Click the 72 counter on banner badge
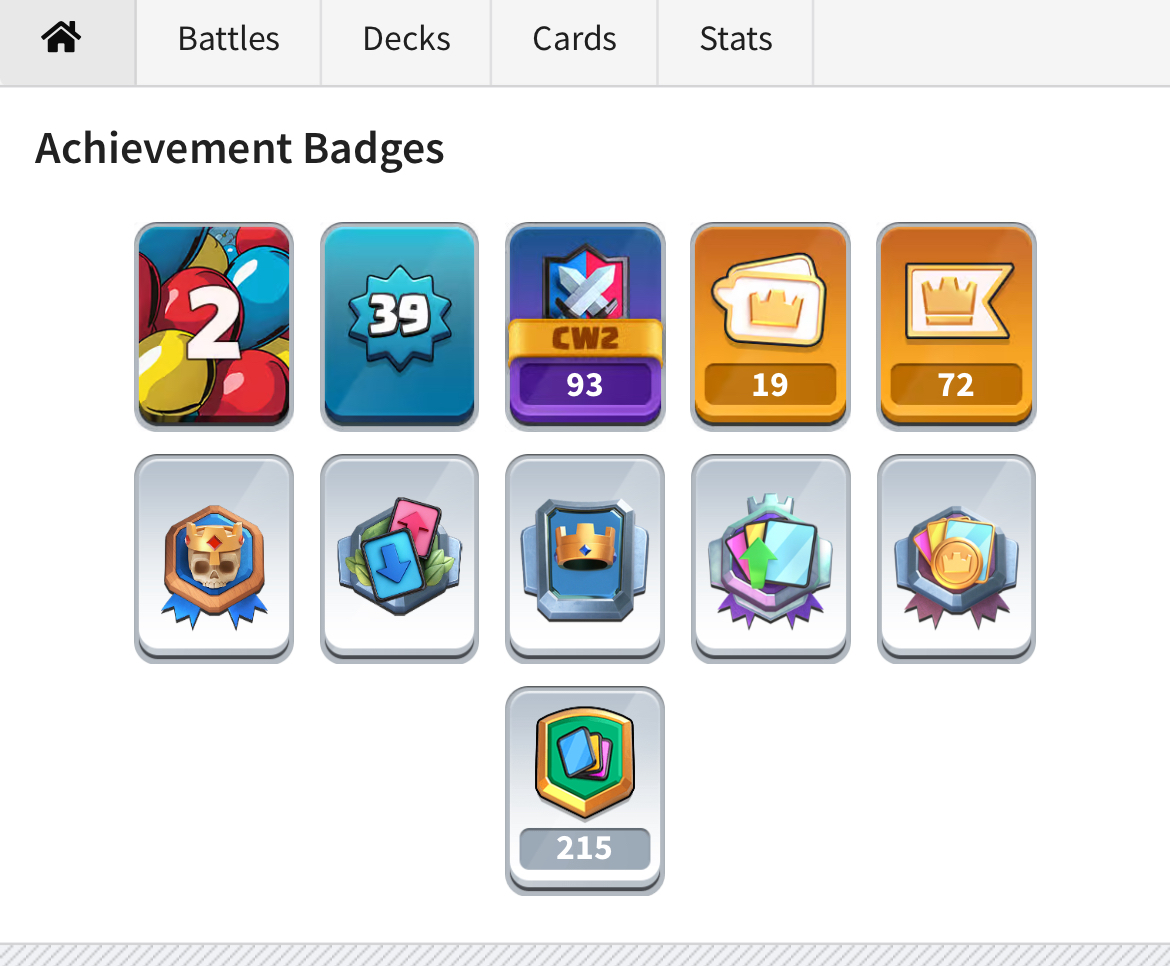Viewport: 1170px width, 966px height. coord(956,385)
